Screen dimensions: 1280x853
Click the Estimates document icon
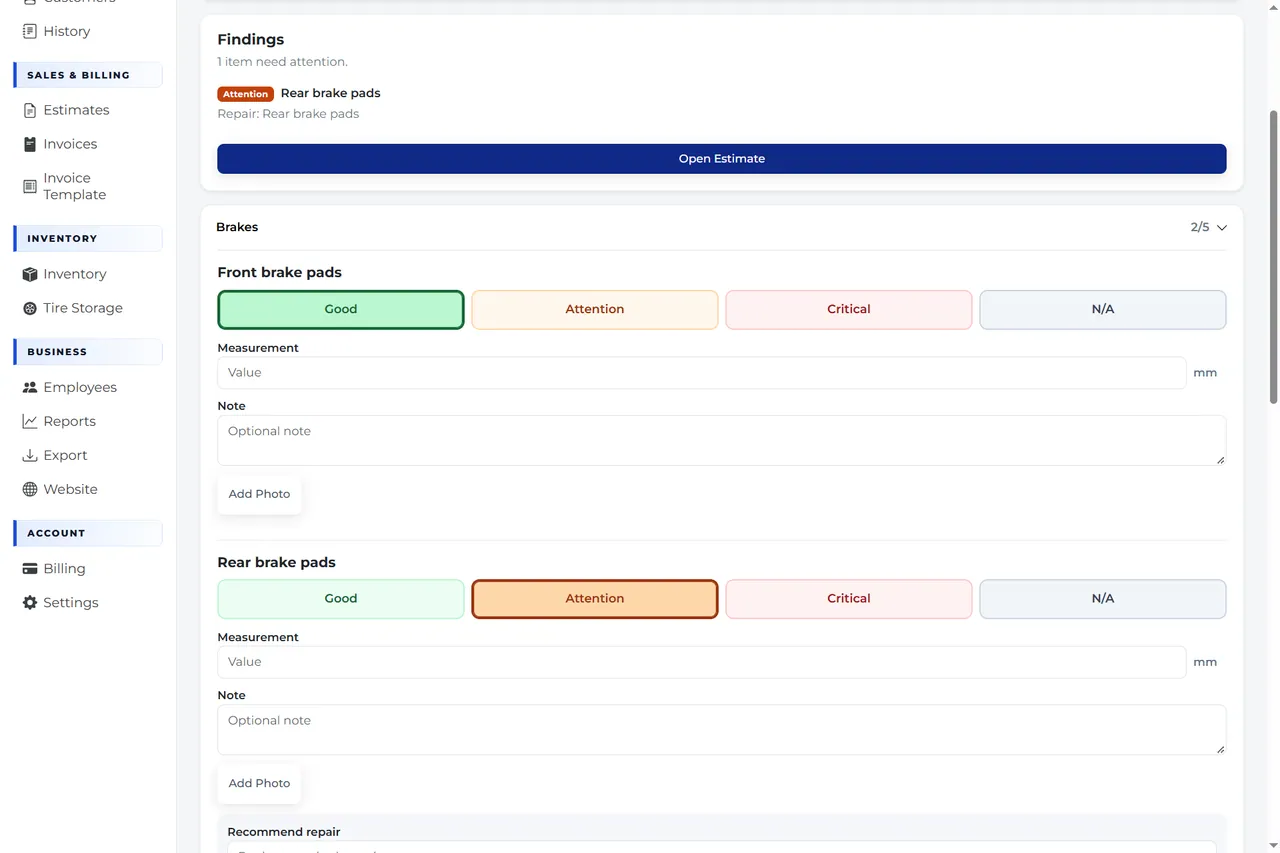[30, 110]
